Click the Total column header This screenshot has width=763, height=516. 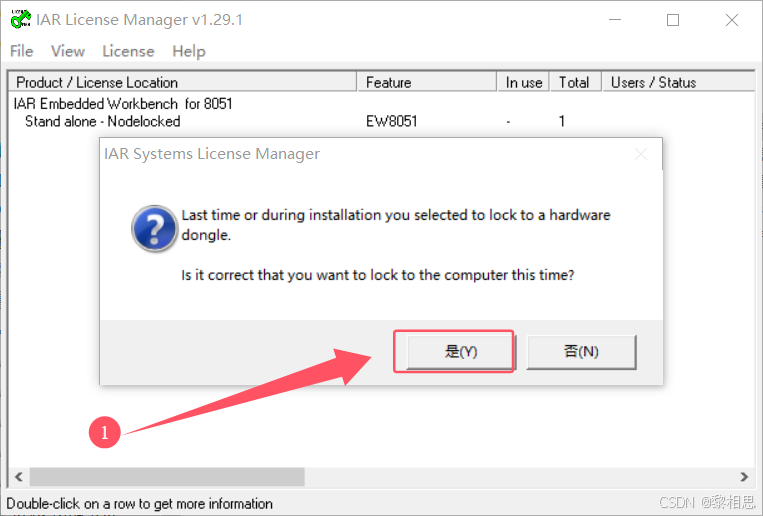576,82
